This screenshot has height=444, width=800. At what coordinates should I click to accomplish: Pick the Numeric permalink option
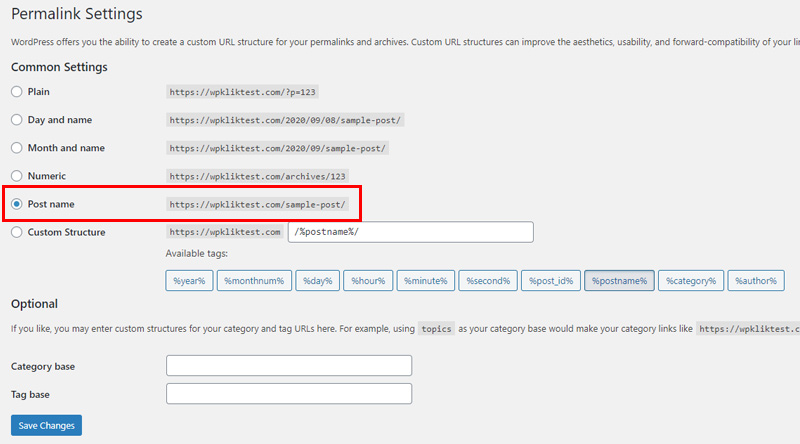pyautogui.click(x=17, y=176)
